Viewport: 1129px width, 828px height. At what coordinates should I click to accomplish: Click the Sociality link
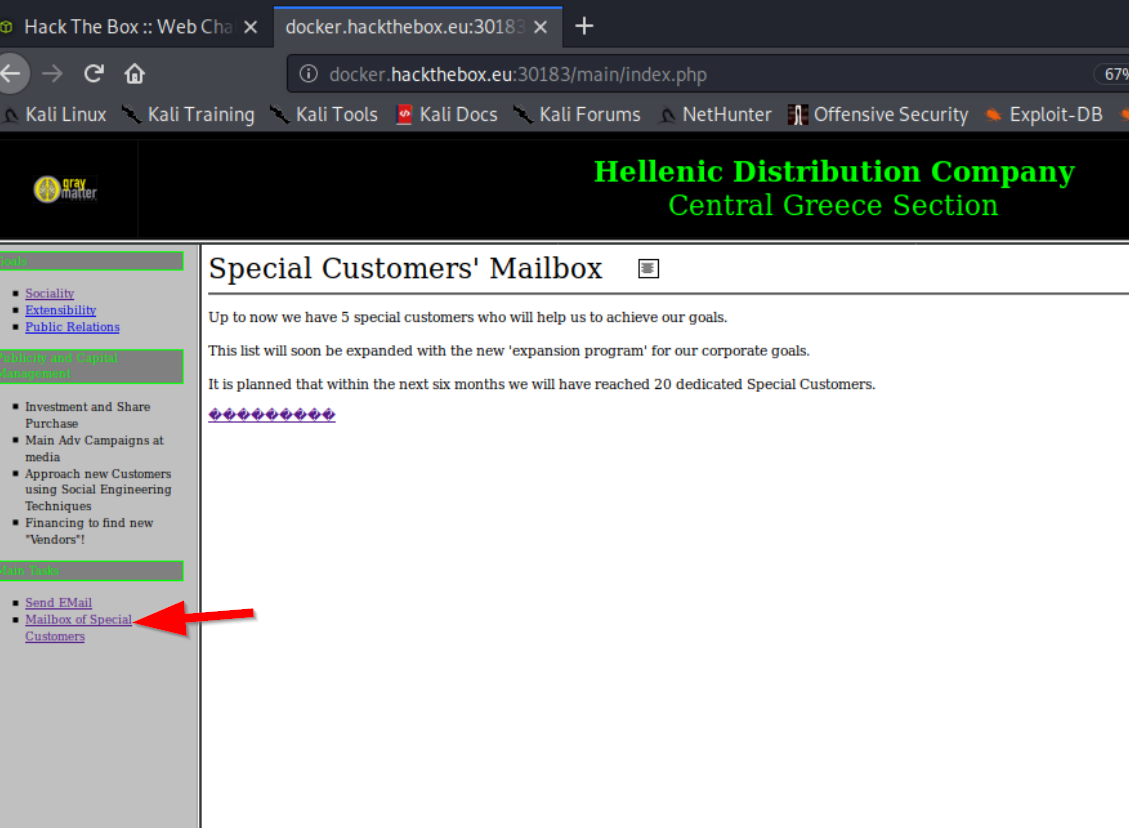tap(50, 293)
